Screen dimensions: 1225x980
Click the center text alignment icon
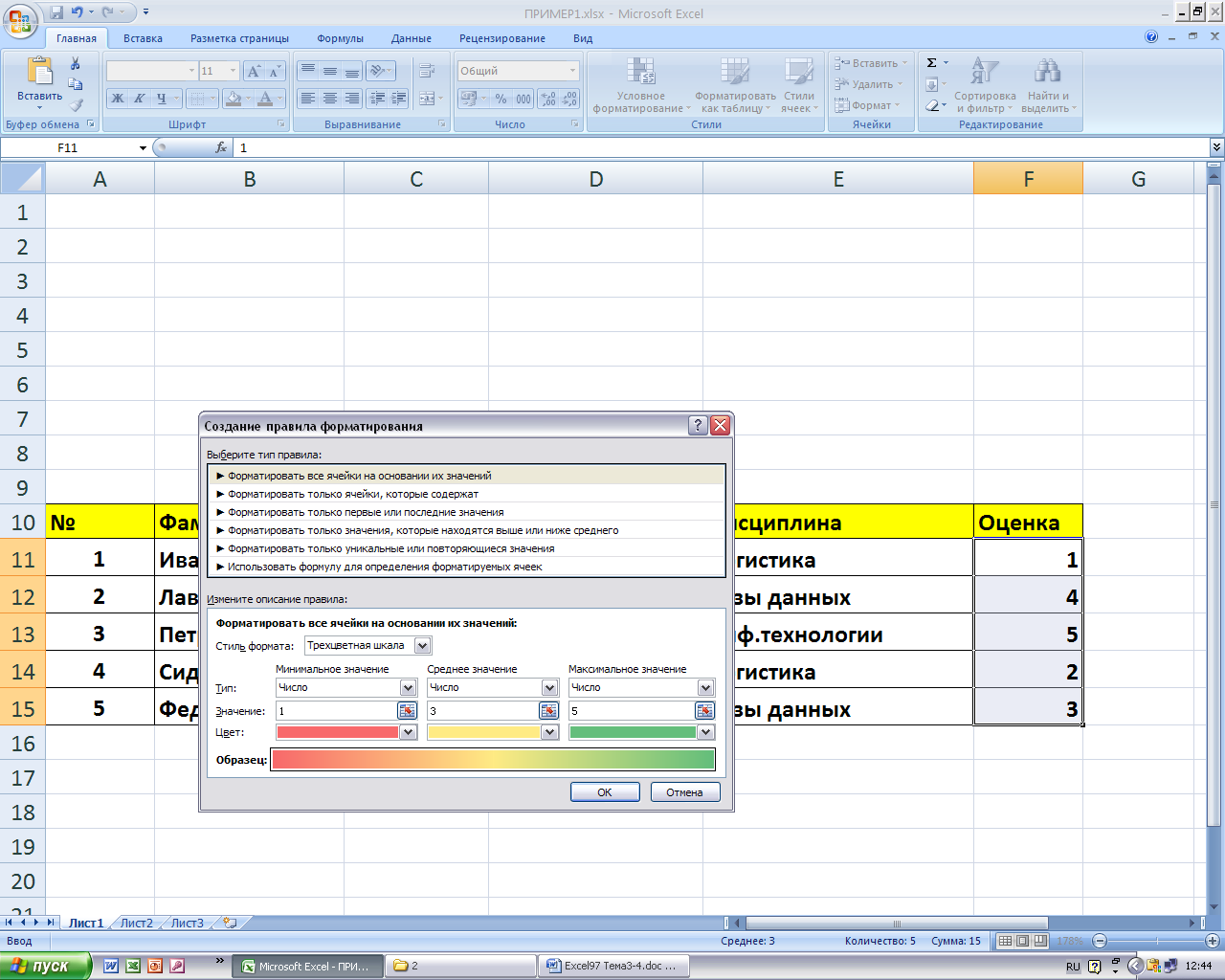coord(329,99)
